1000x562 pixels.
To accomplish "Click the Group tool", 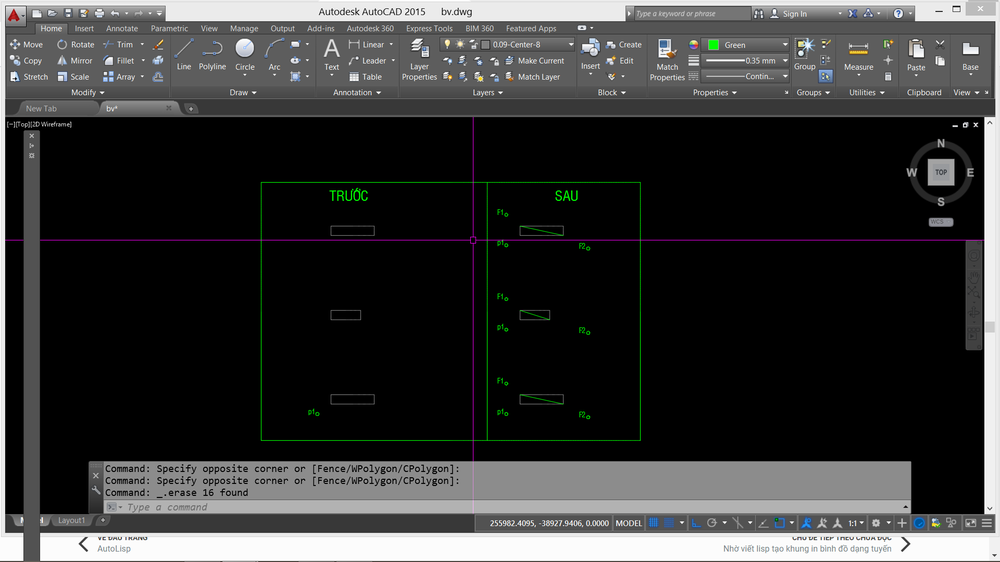I will (805, 54).
